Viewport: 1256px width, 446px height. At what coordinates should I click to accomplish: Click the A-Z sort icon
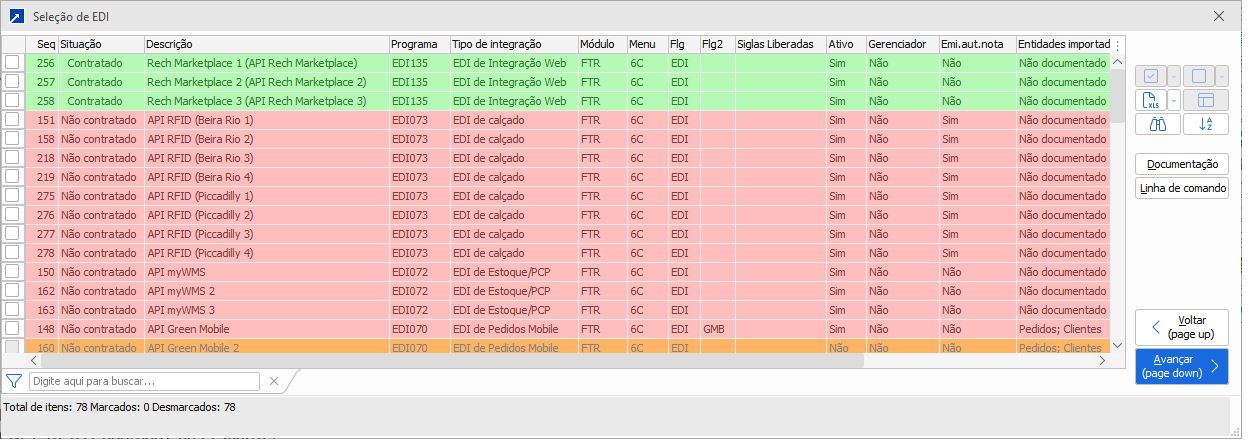[x=1206, y=124]
